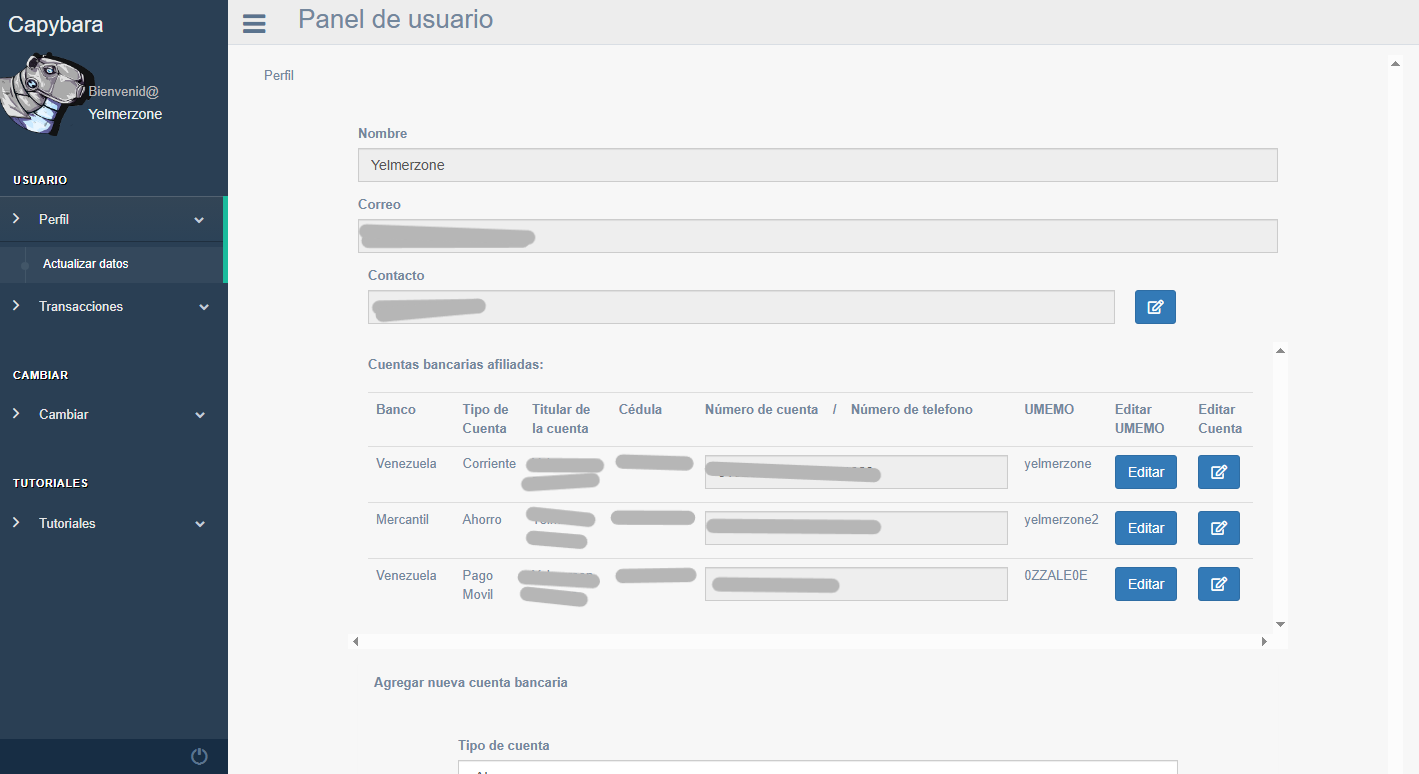This screenshot has height=774, width=1419.
Task: Edit account for 0ZZALE0E row
Action: click(x=1218, y=584)
